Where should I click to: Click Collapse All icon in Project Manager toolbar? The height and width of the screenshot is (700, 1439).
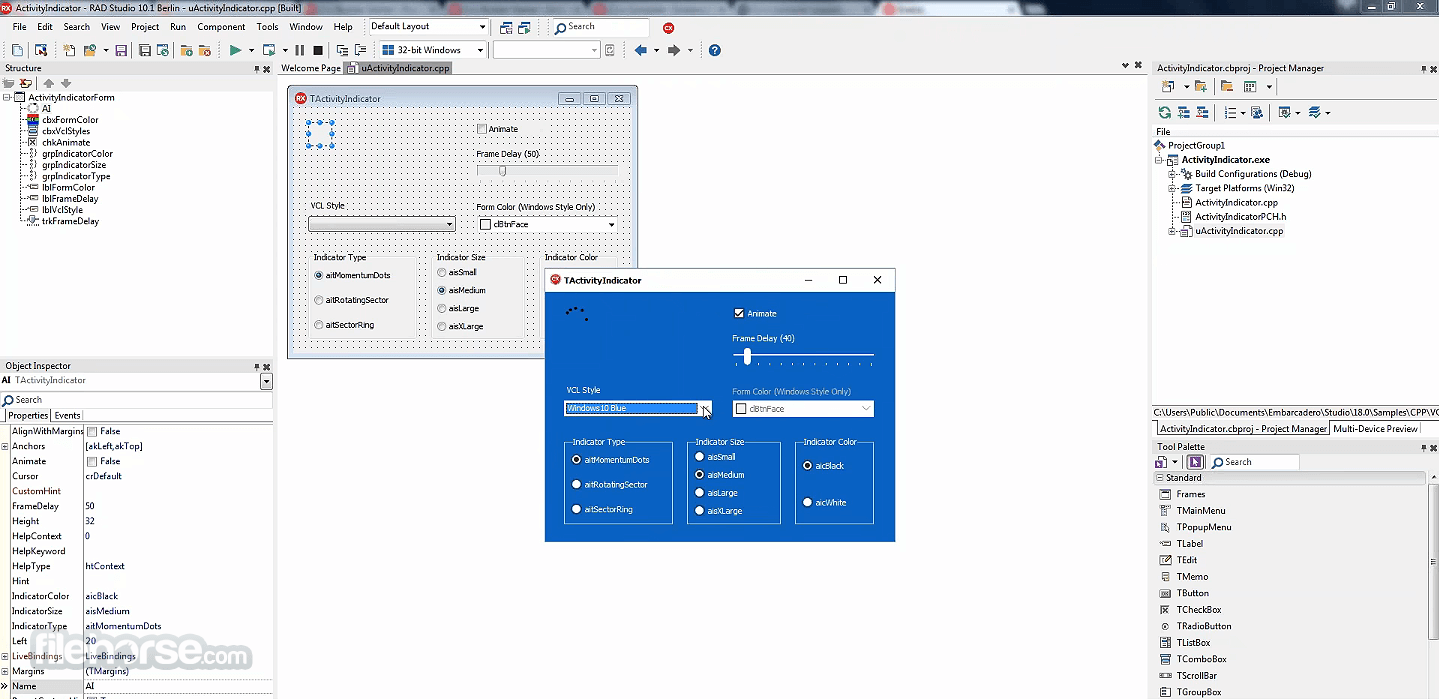click(1202, 113)
